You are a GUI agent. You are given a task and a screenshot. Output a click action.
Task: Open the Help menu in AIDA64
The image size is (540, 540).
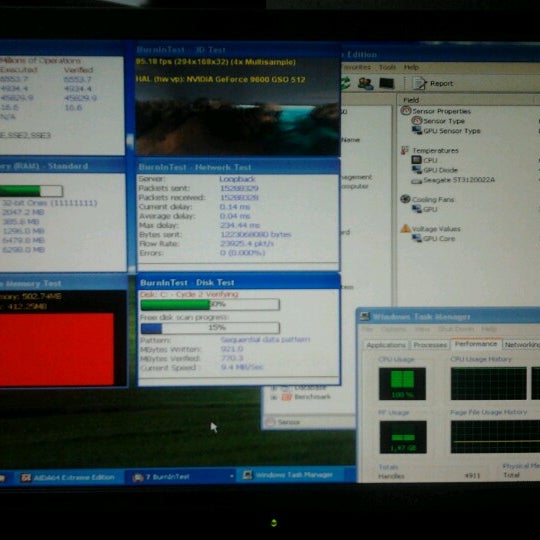(x=411, y=67)
